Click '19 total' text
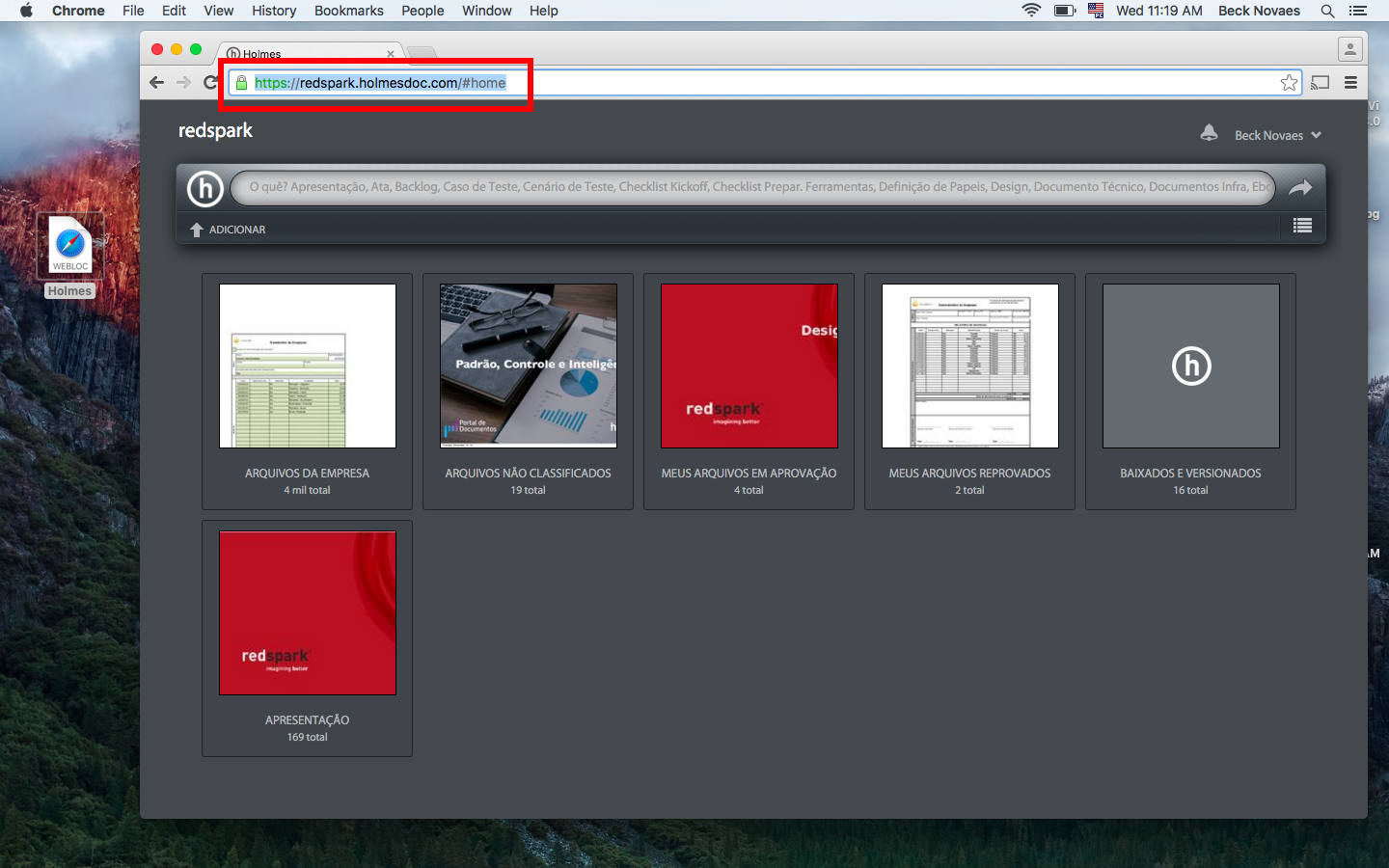Screen dimensions: 1389x868 point(528,490)
